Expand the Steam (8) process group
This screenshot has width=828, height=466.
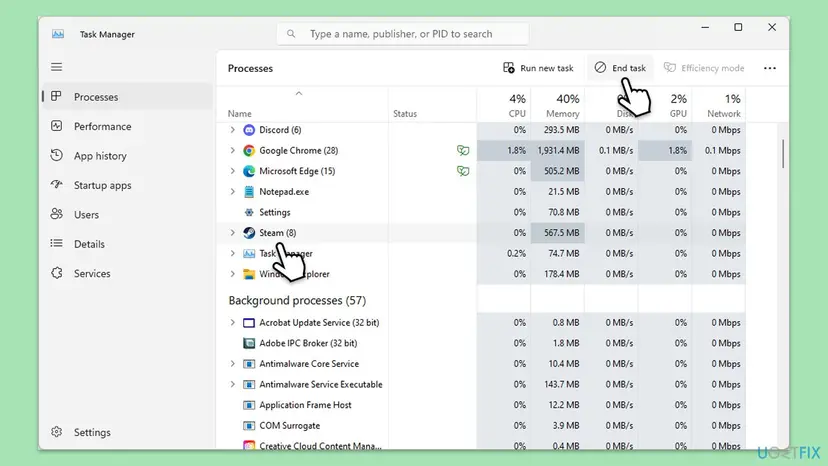coord(232,232)
